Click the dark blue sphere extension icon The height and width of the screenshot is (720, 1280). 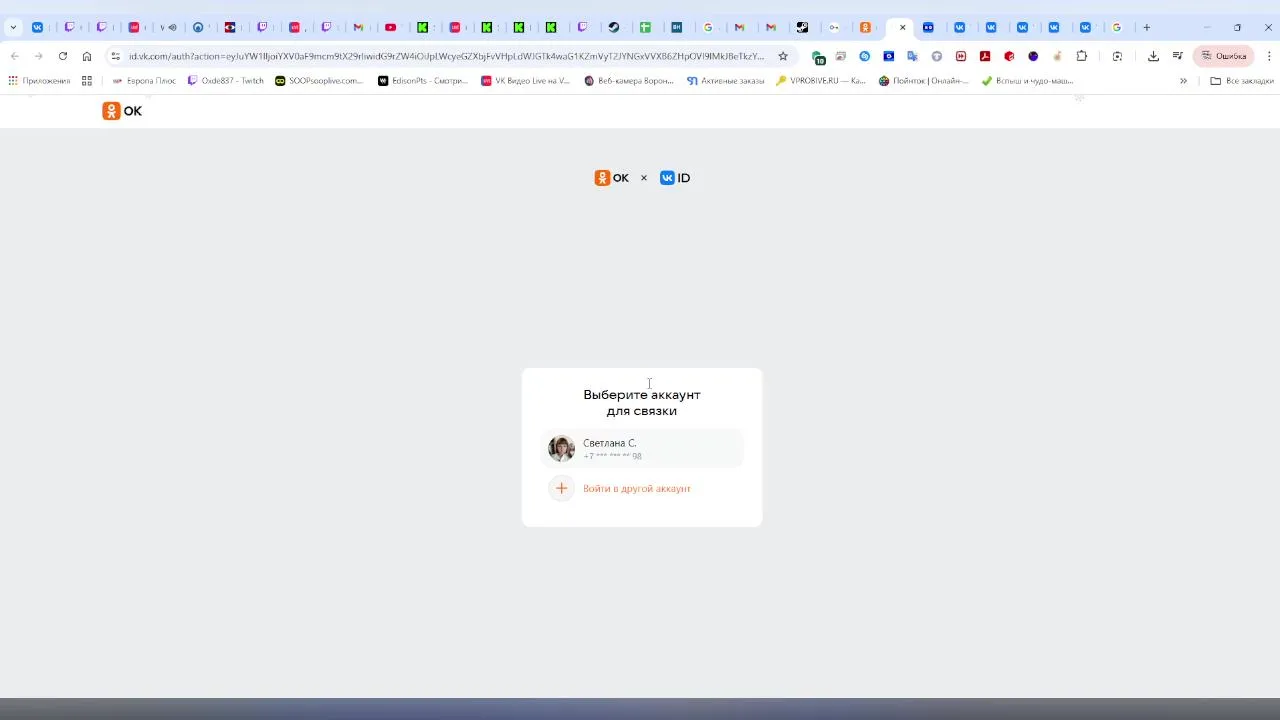click(1033, 56)
